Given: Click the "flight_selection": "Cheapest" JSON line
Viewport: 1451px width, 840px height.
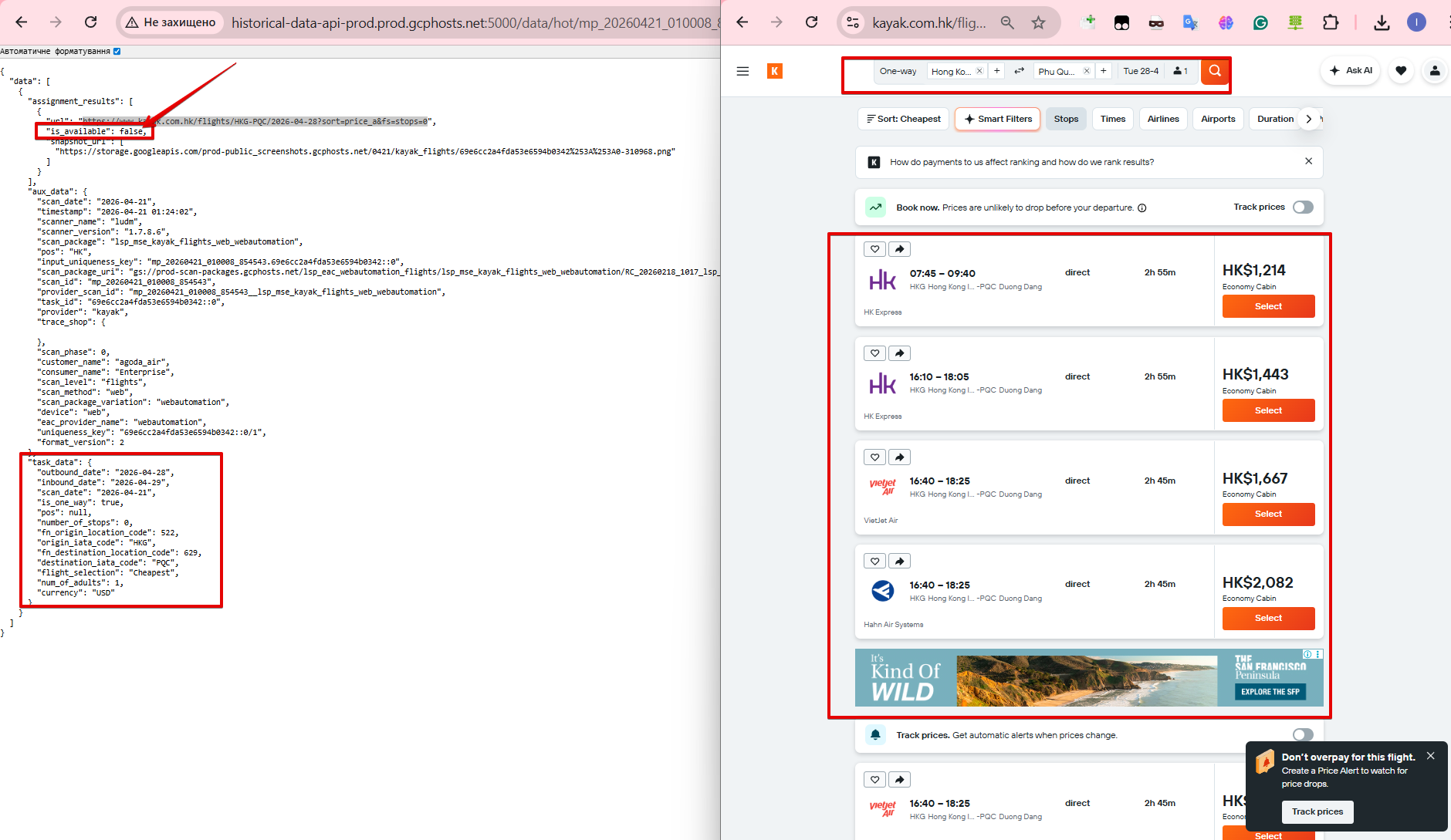Looking at the screenshot, I should (109, 572).
